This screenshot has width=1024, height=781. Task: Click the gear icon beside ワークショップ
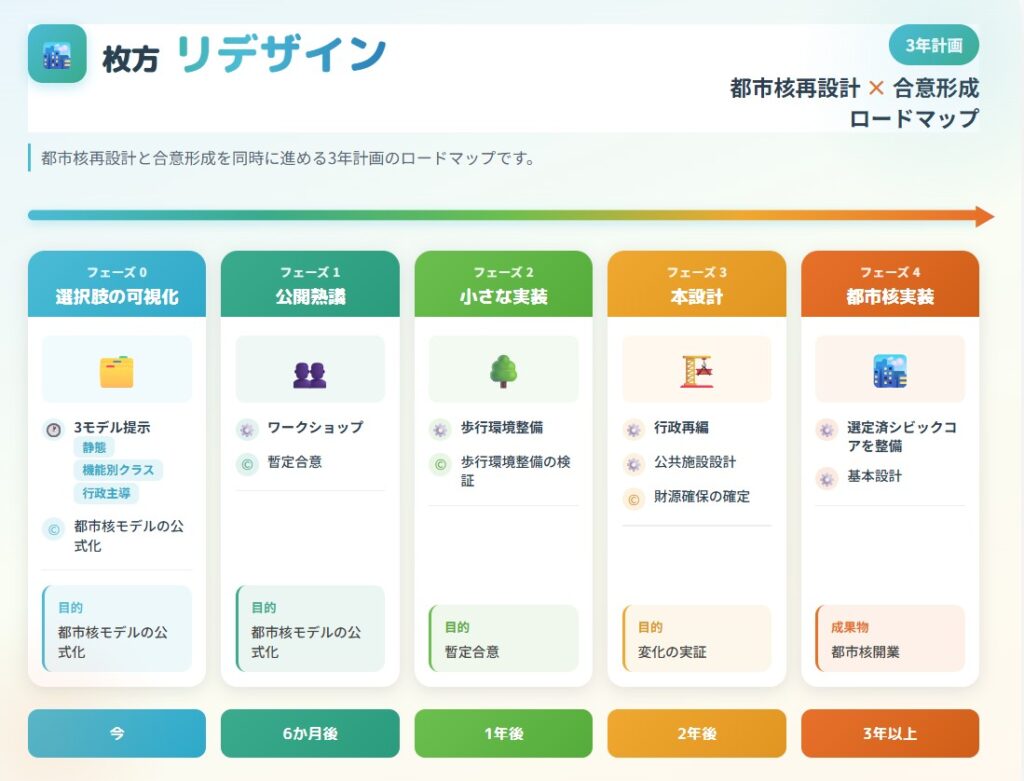(247, 430)
